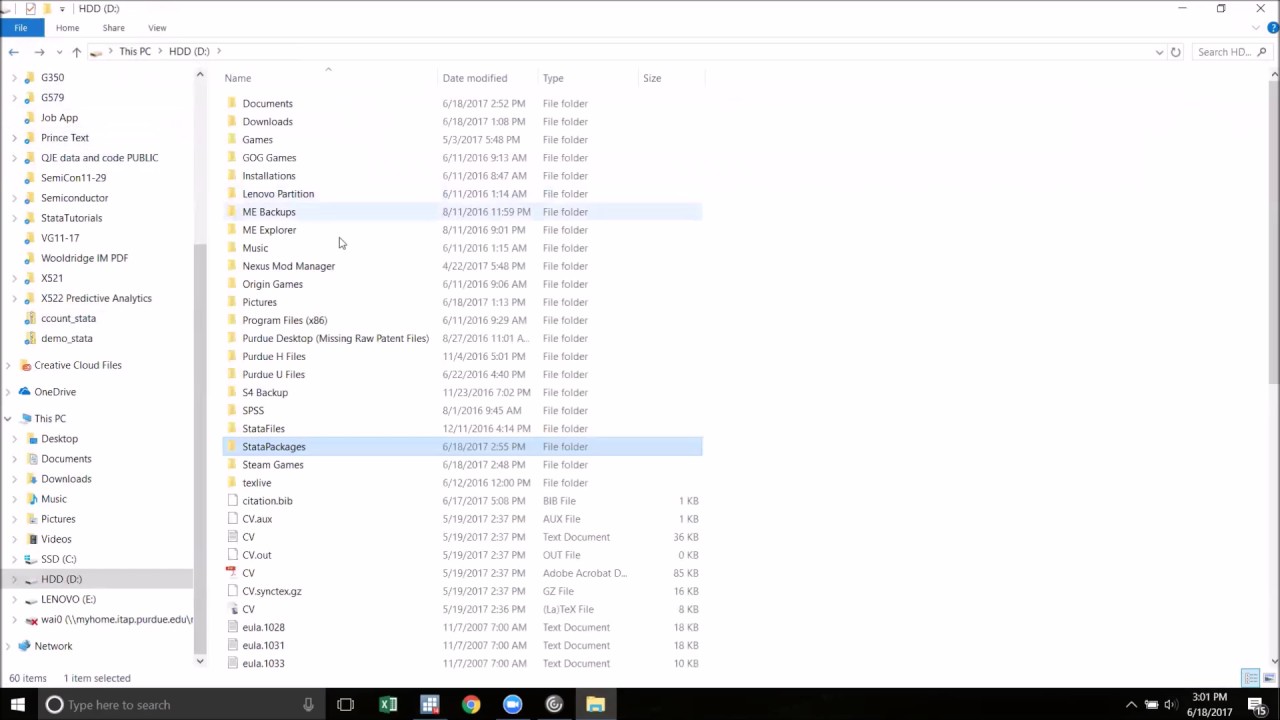Go up one folder level
1280x720 pixels.
pyautogui.click(x=76, y=52)
